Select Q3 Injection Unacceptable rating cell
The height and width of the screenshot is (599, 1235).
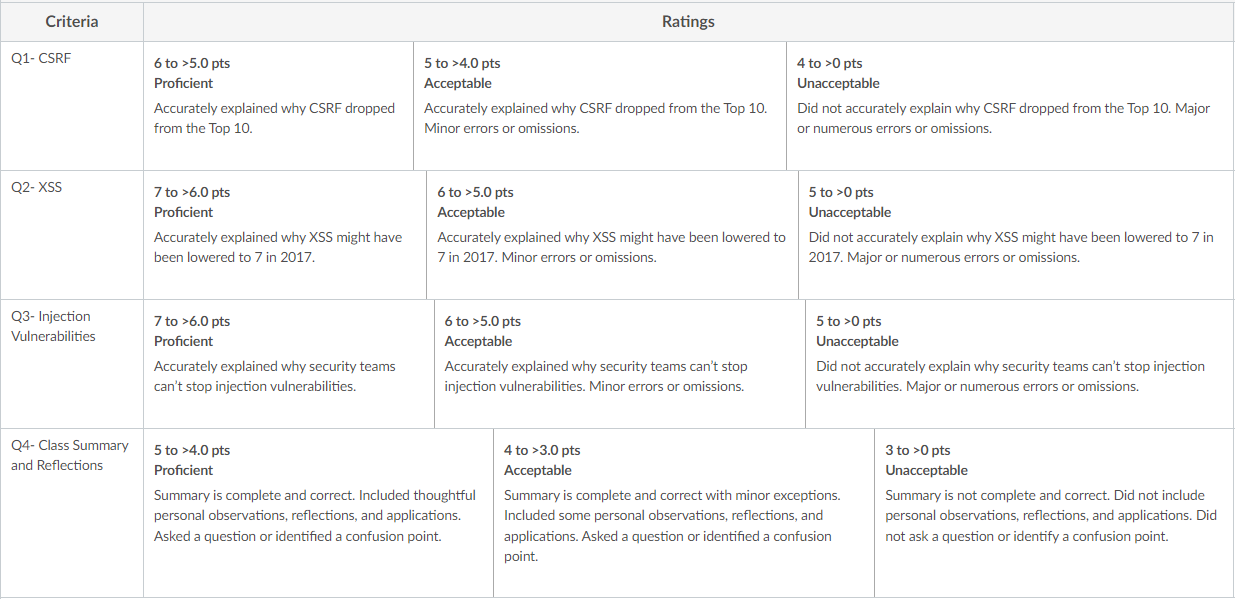coord(1020,364)
